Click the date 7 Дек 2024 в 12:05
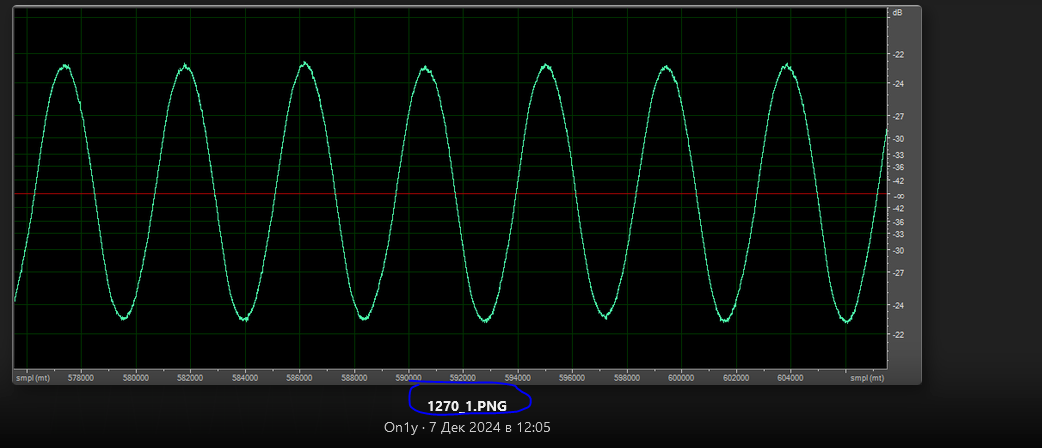The height and width of the screenshot is (448, 1042). (490, 427)
